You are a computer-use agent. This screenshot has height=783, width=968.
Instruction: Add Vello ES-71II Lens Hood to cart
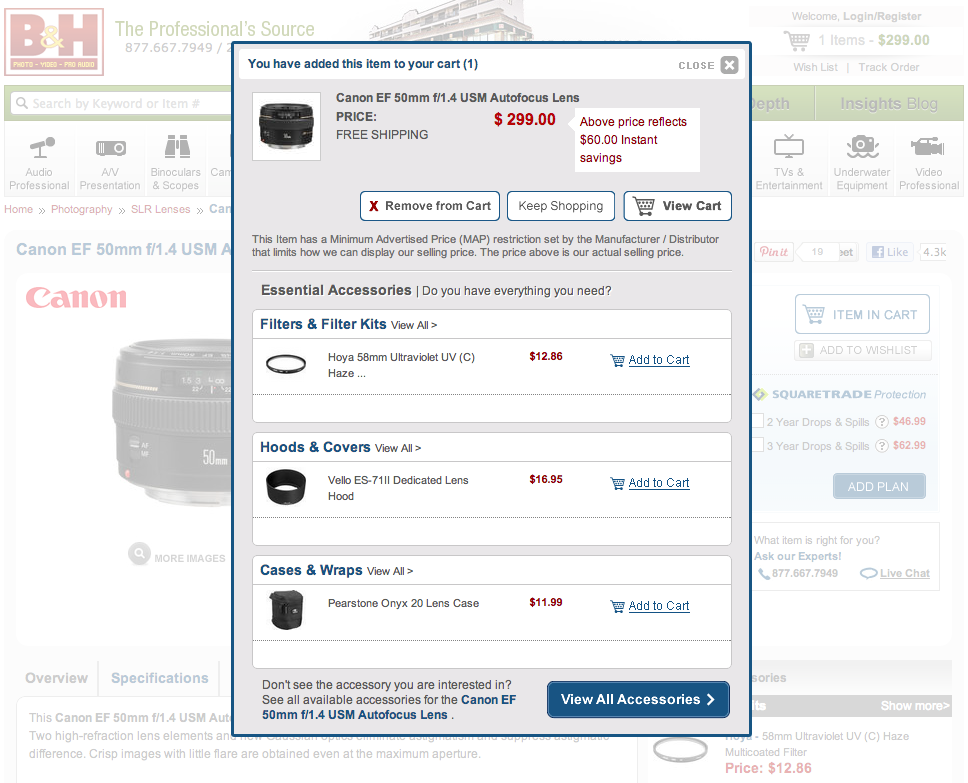click(x=659, y=483)
